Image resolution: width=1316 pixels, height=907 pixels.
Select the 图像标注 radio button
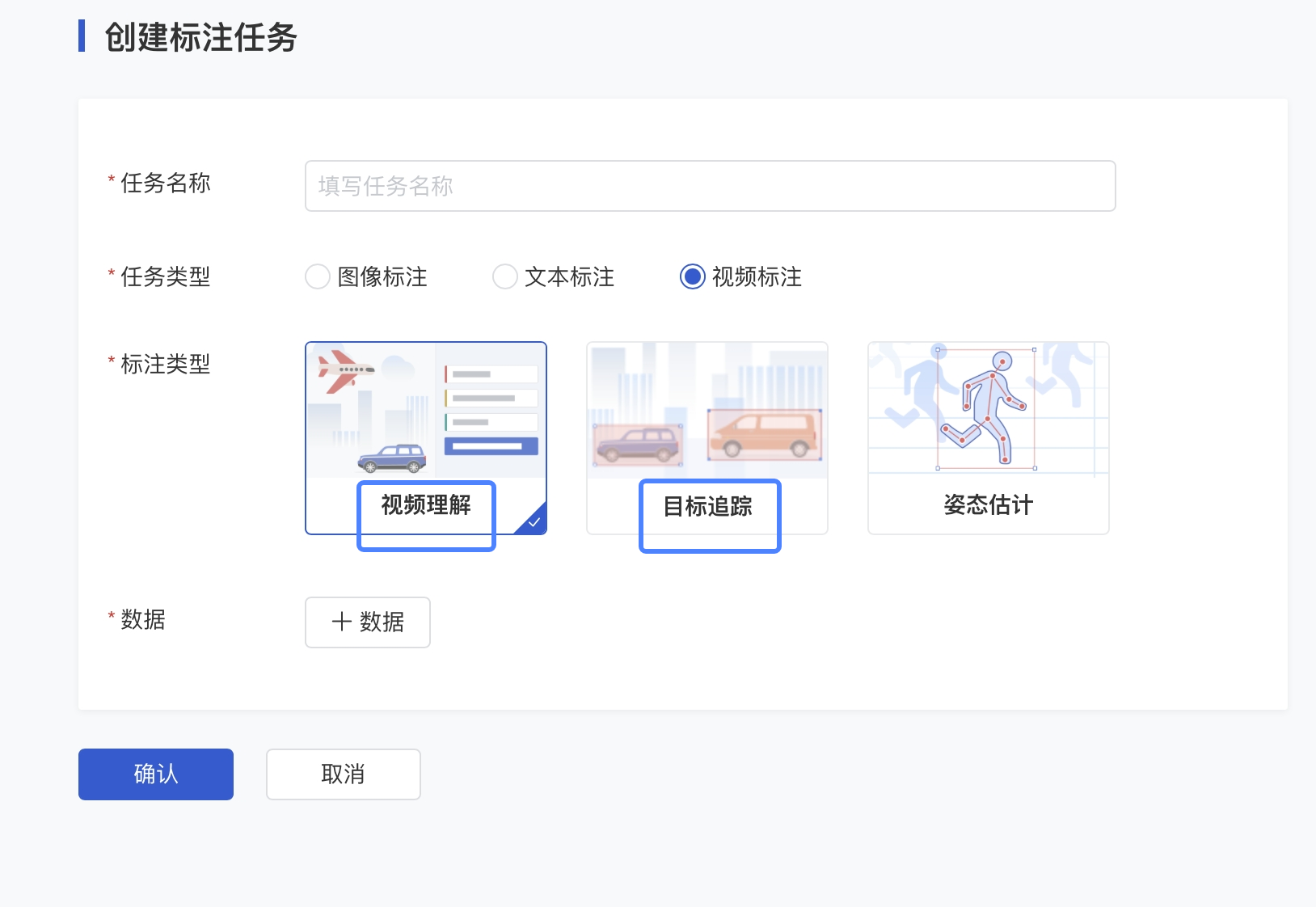tap(318, 276)
